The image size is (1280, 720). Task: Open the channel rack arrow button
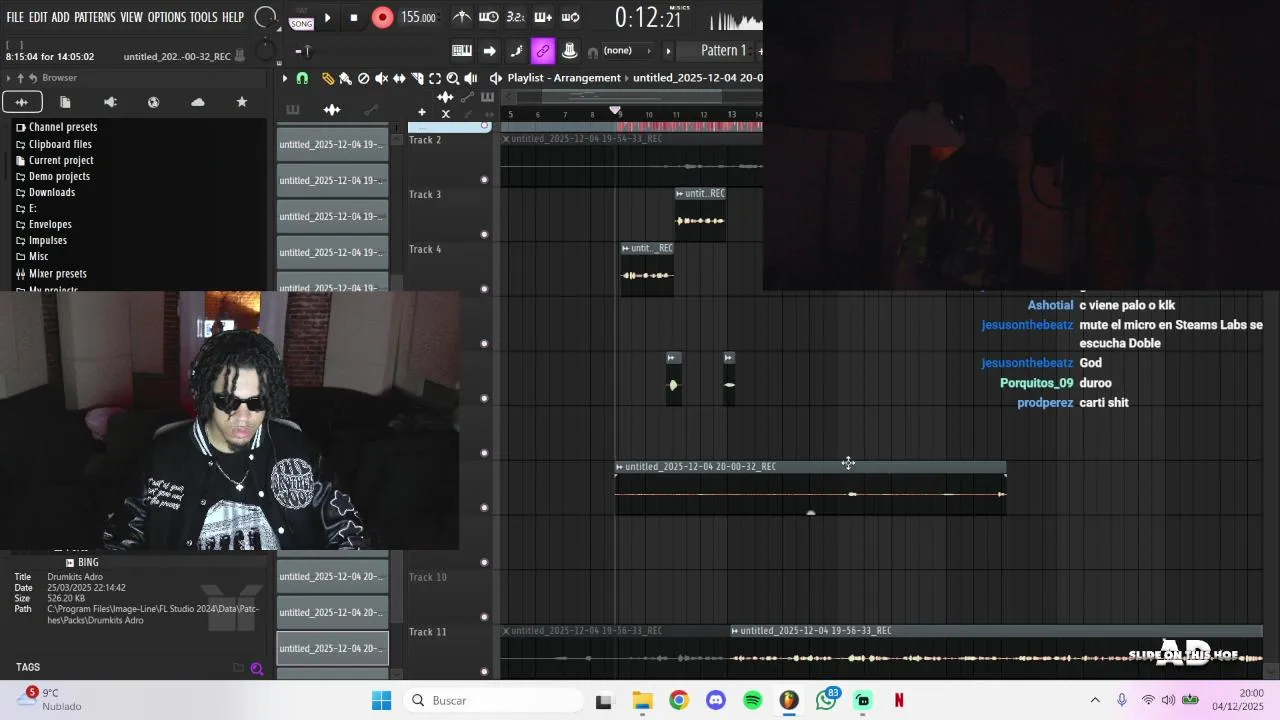click(x=489, y=50)
